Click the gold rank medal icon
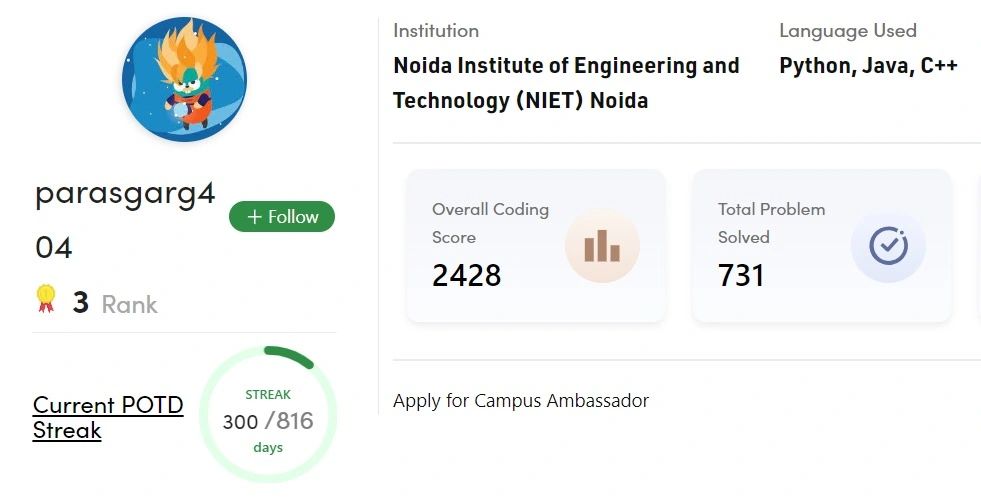The image size is (981, 497). 46,299
